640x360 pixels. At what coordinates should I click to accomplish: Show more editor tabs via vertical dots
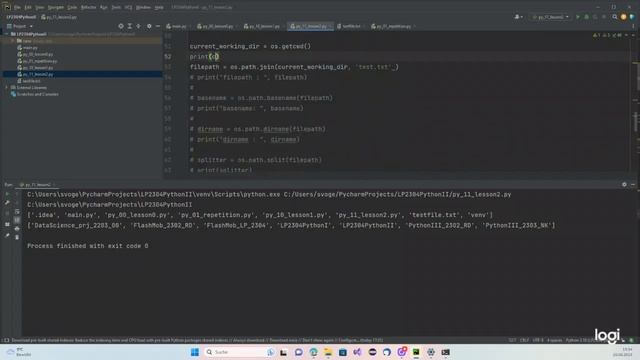point(633,26)
